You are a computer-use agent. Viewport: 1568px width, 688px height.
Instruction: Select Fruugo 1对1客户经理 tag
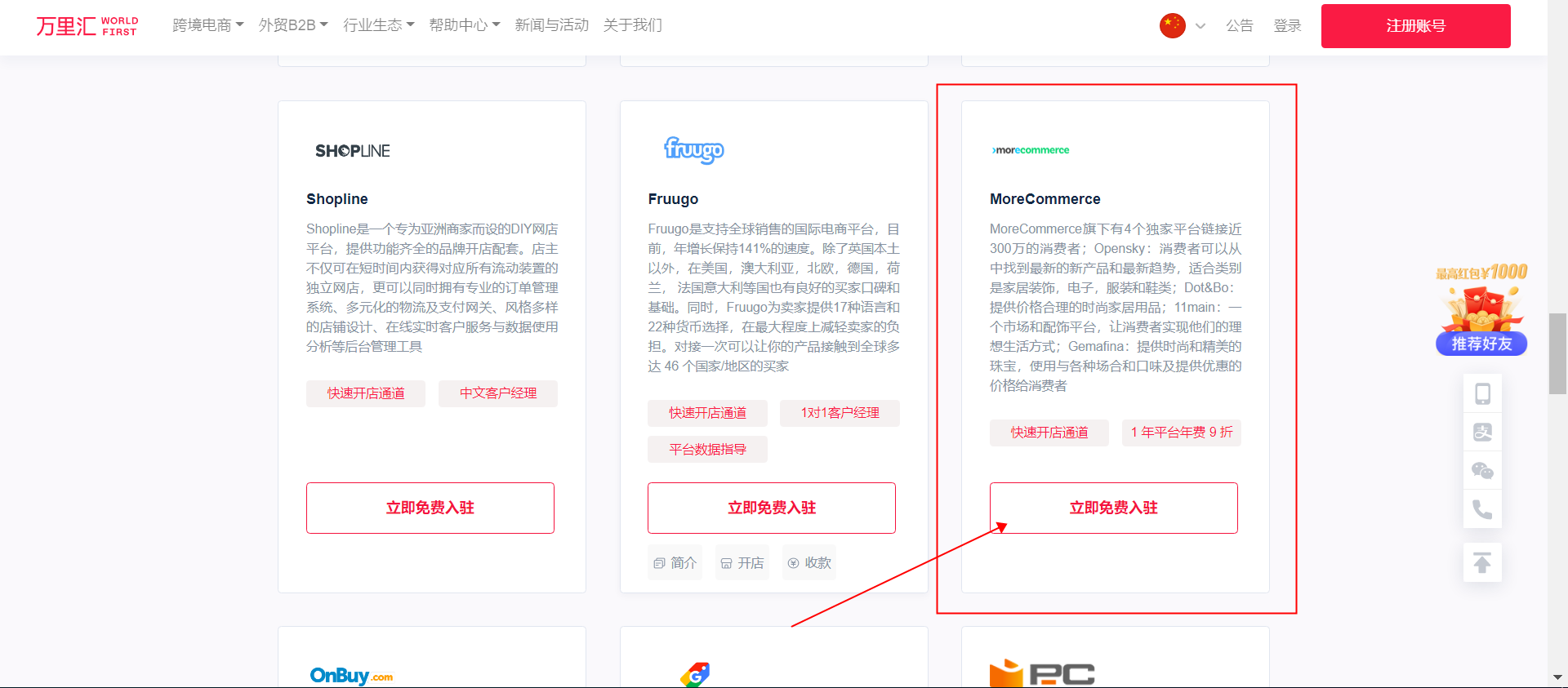pos(840,413)
